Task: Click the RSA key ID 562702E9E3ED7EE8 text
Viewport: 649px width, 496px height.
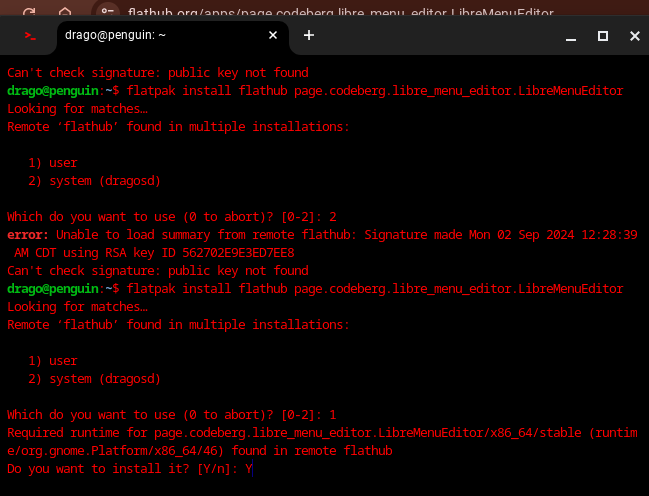Action: (x=200, y=253)
